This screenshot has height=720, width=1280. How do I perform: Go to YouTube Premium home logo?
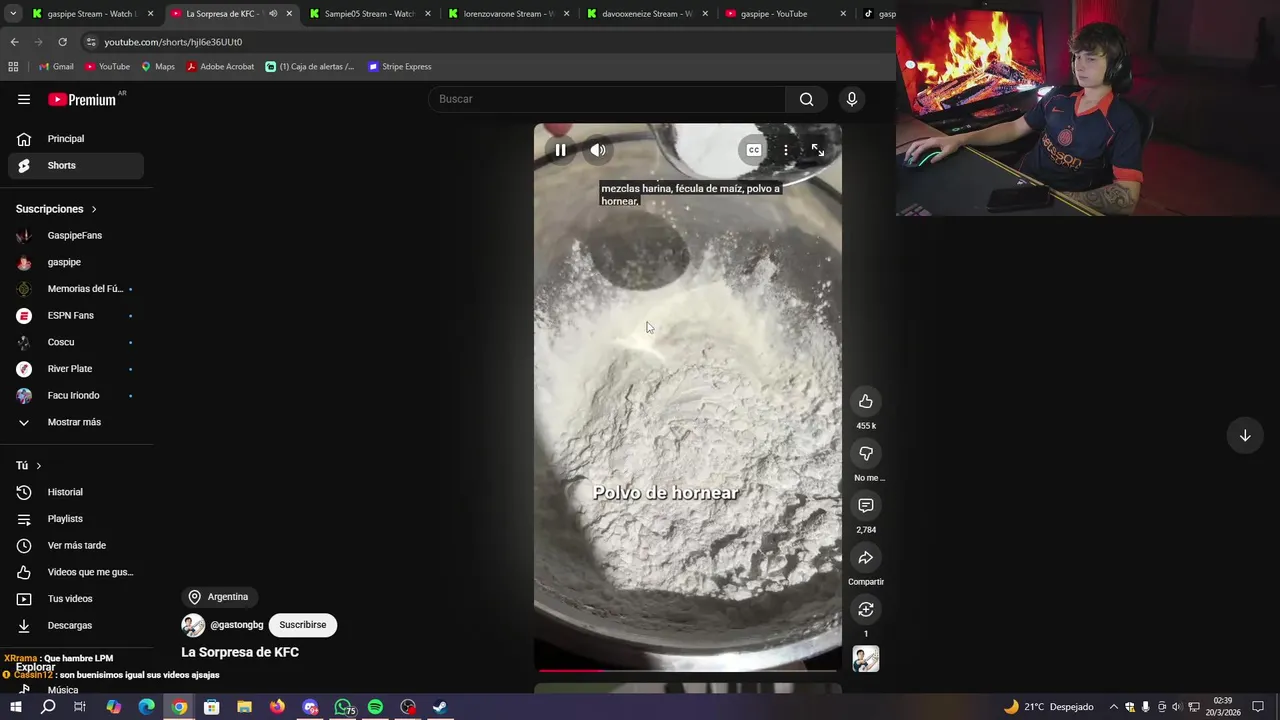coord(82,99)
